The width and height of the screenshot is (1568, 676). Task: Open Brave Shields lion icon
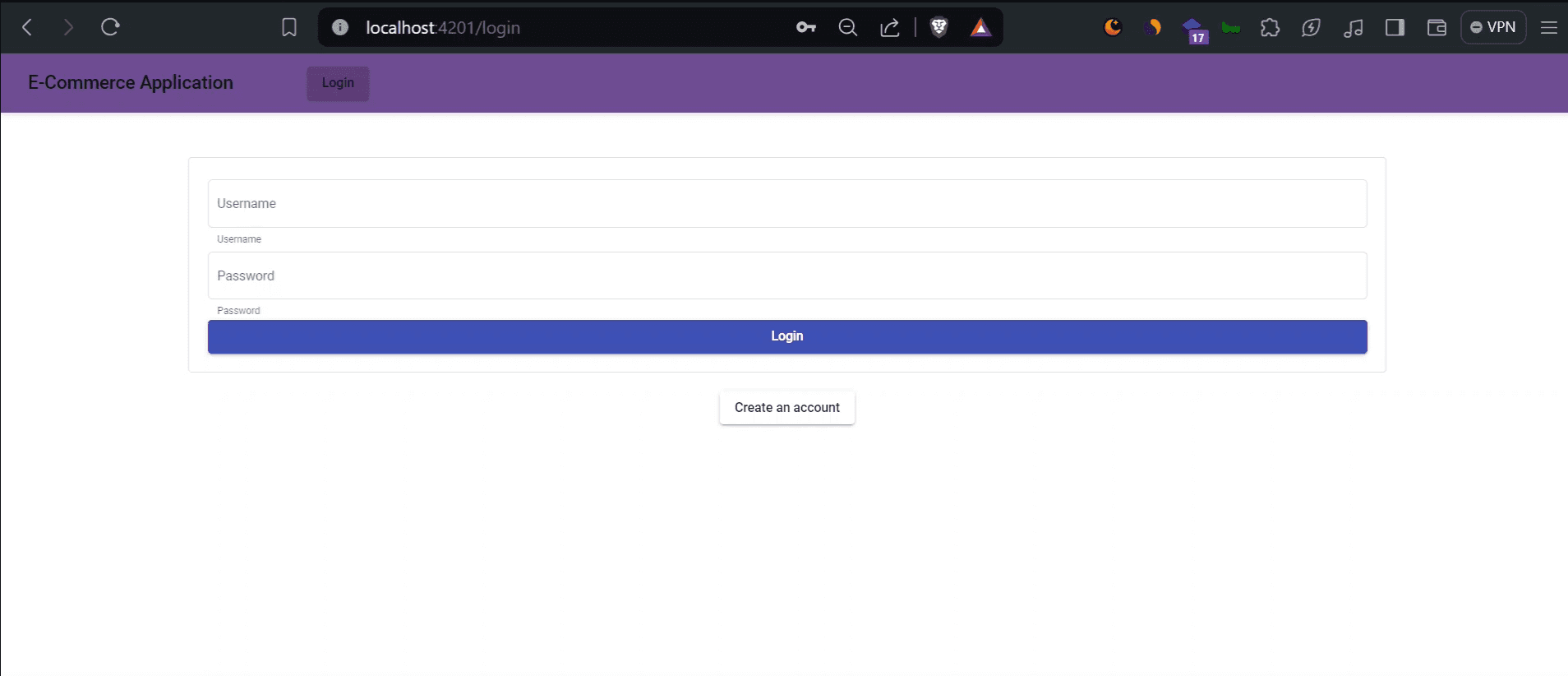click(938, 28)
